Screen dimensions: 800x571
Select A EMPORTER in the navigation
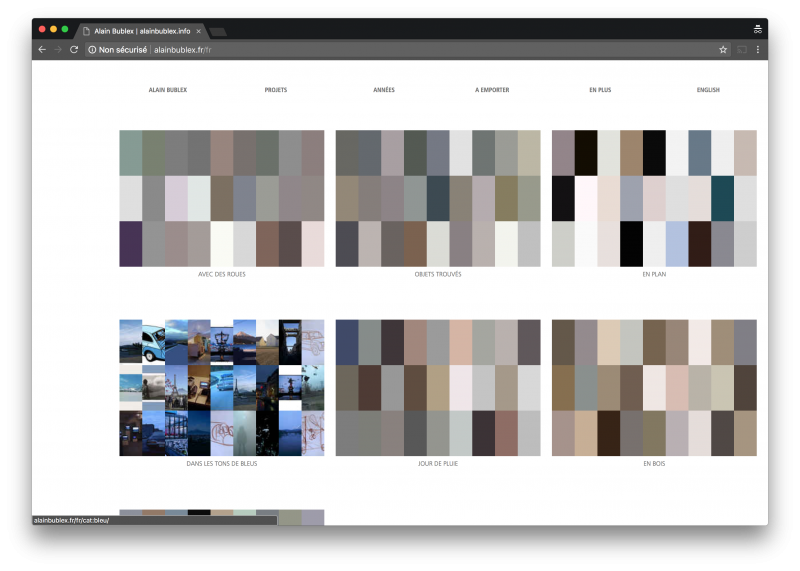[x=492, y=90]
